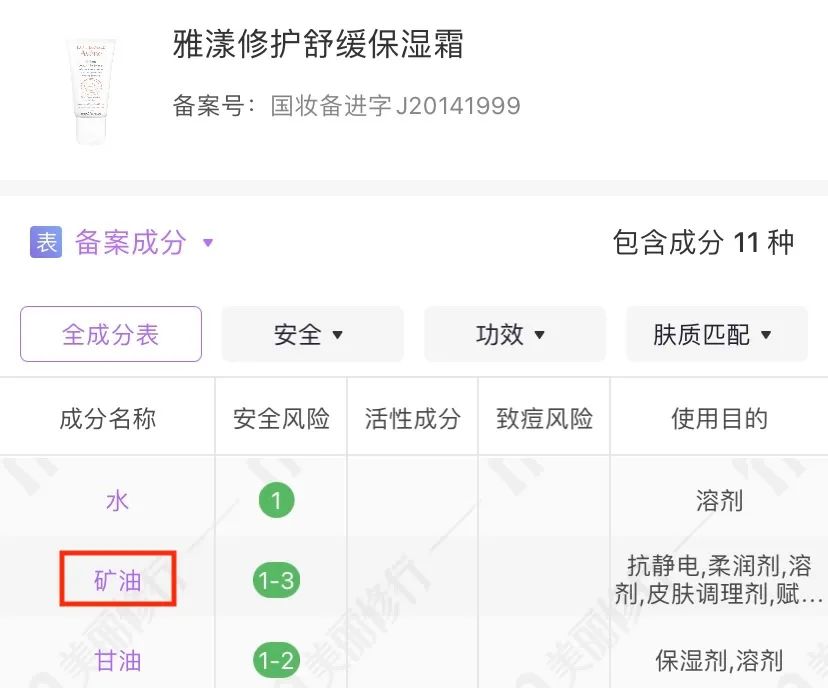Open the 功效 filter dropdown
The height and width of the screenshot is (688, 828).
[x=514, y=334]
